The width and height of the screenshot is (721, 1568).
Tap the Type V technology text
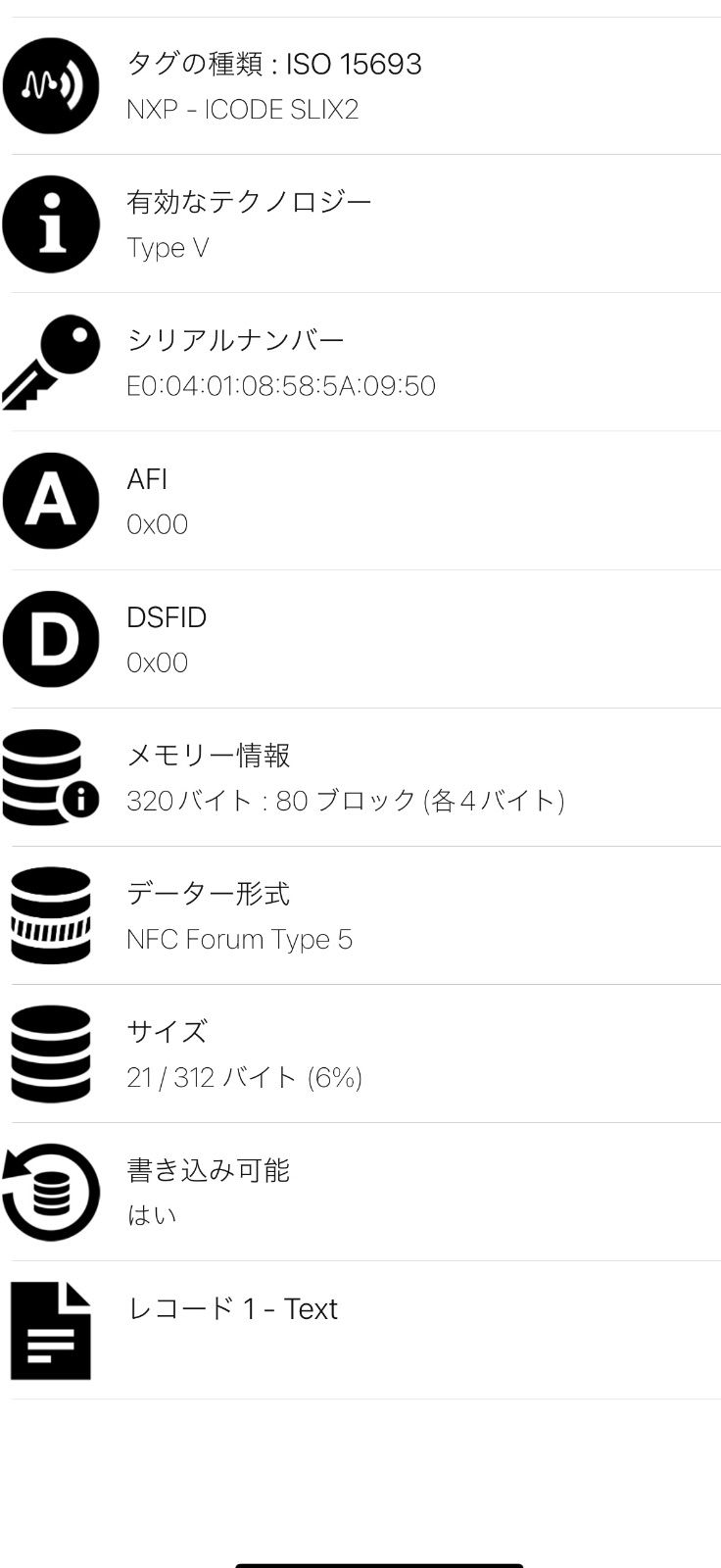(x=168, y=248)
